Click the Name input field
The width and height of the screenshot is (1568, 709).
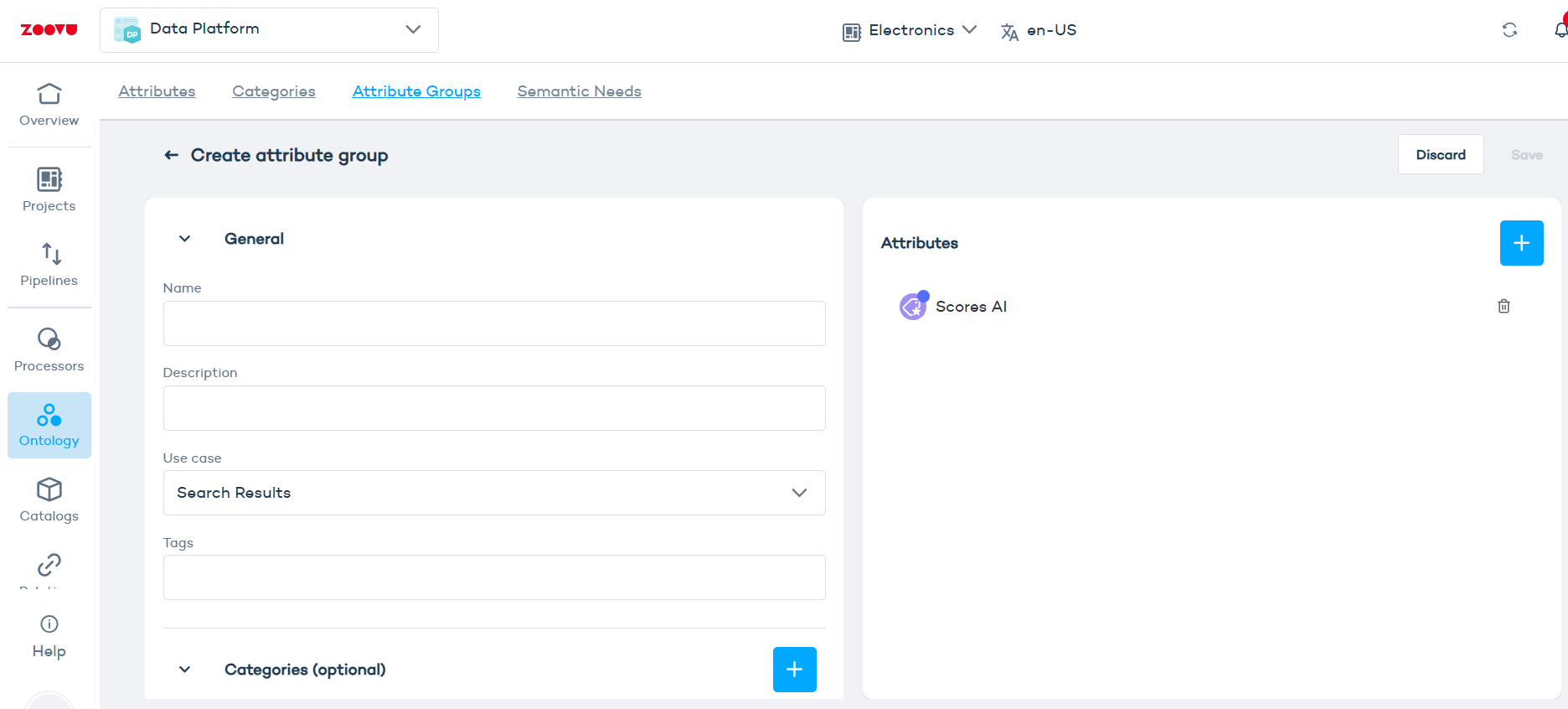(x=494, y=323)
